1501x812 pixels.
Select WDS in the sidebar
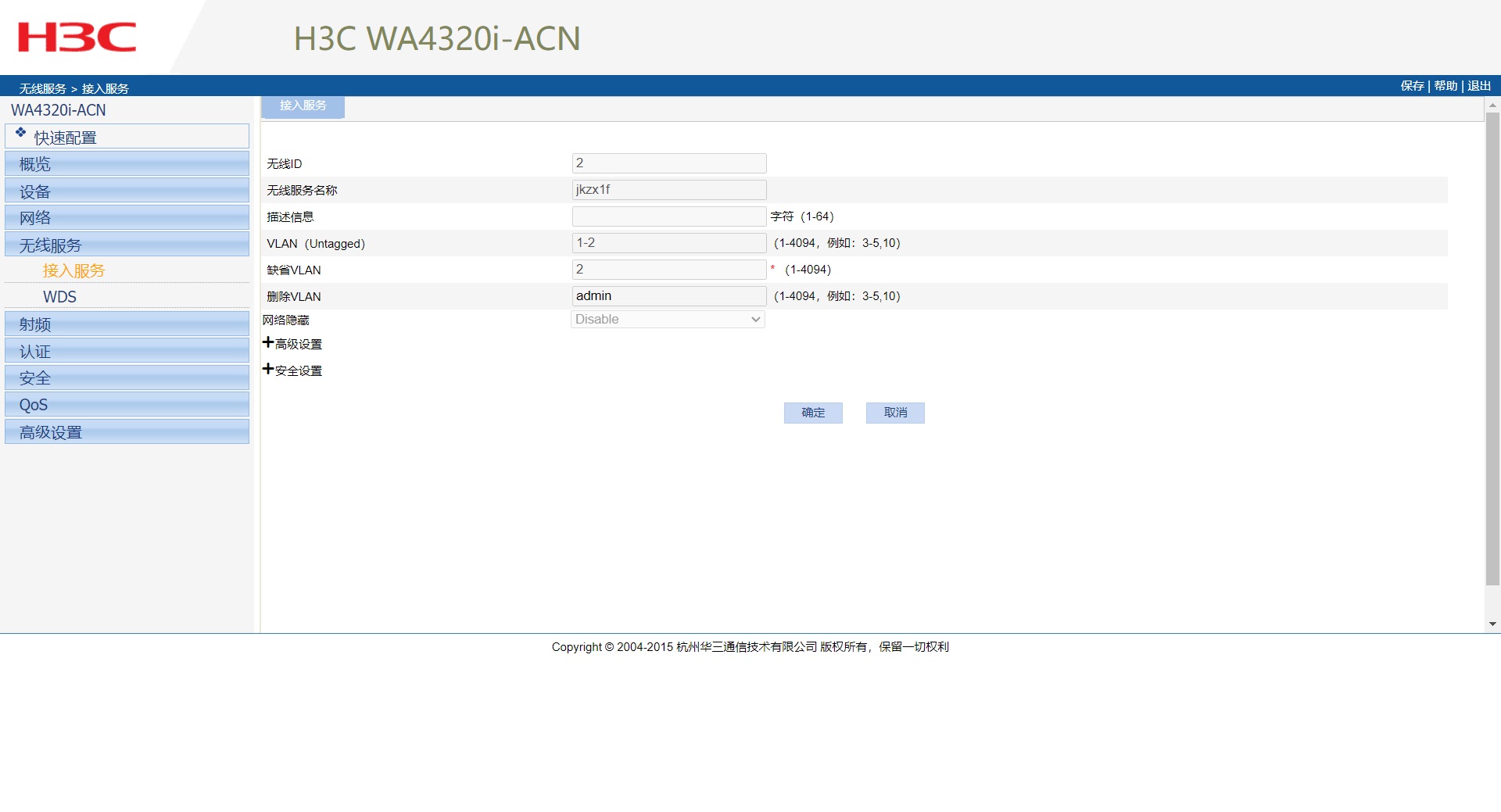tap(59, 297)
